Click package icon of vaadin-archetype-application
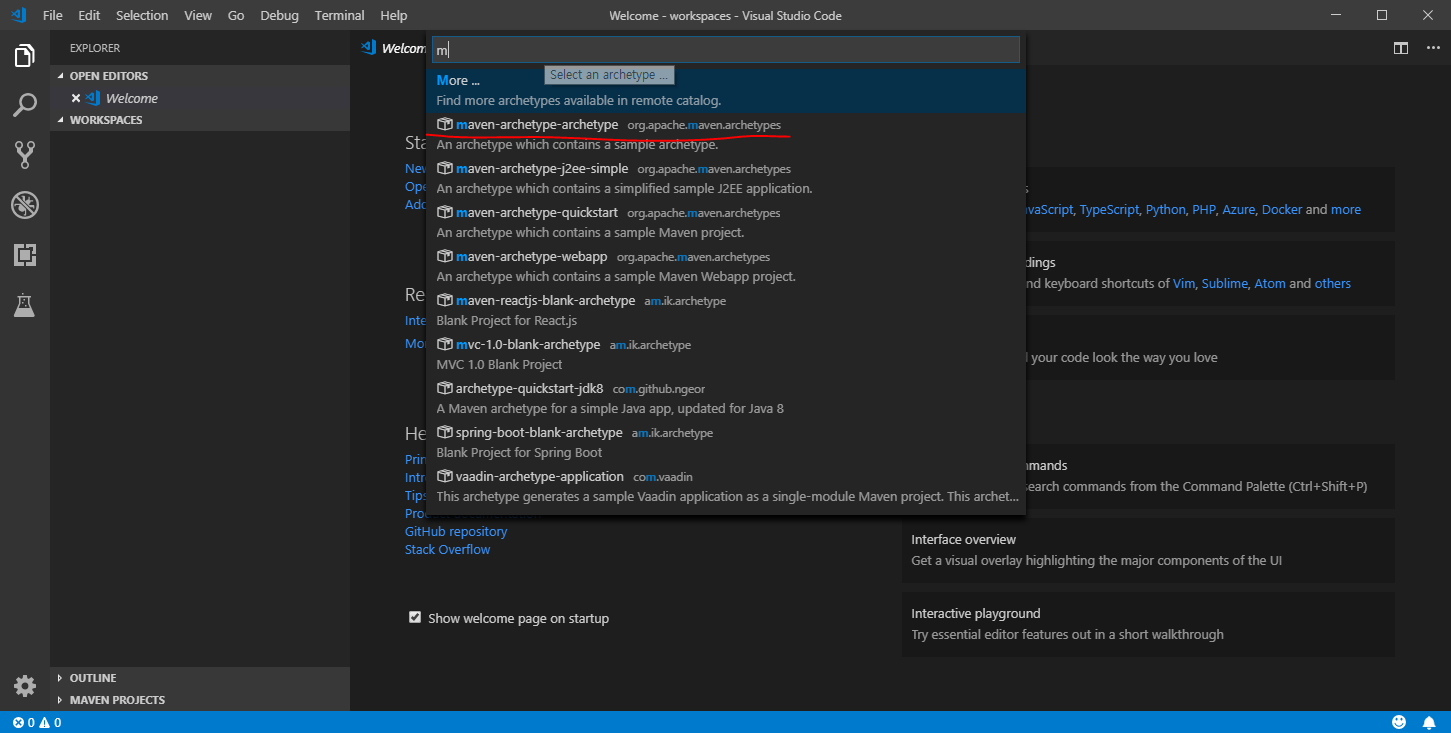1451x733 pixels. coord(444,476)
